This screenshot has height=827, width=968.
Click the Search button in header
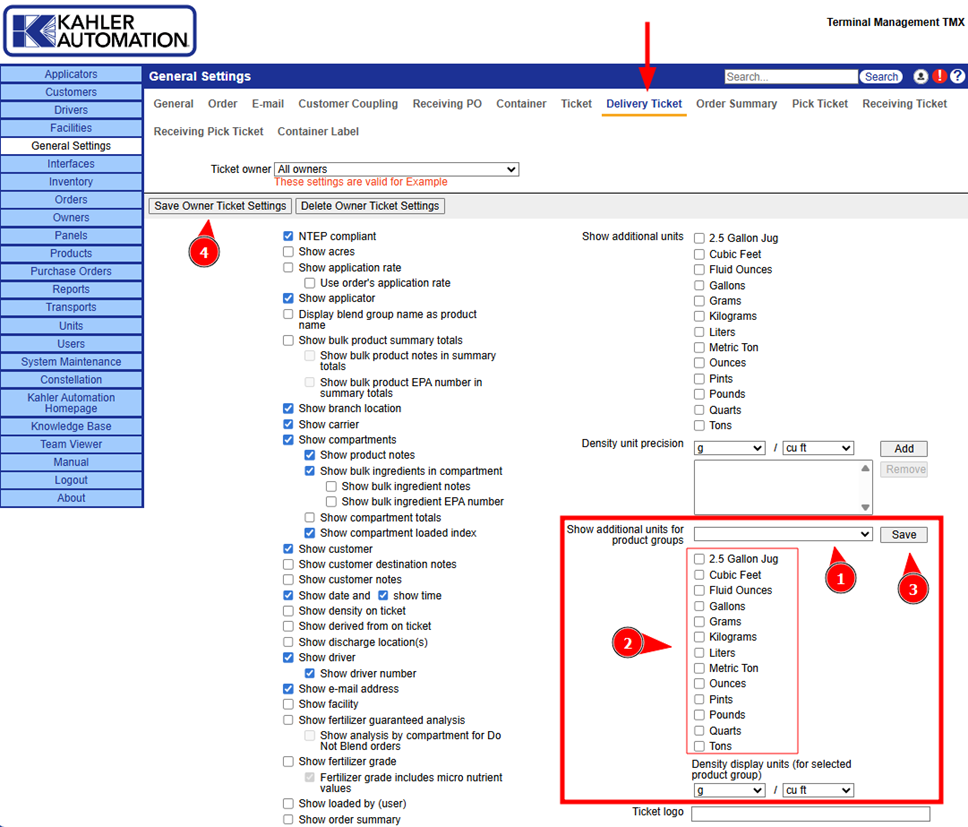881,77
